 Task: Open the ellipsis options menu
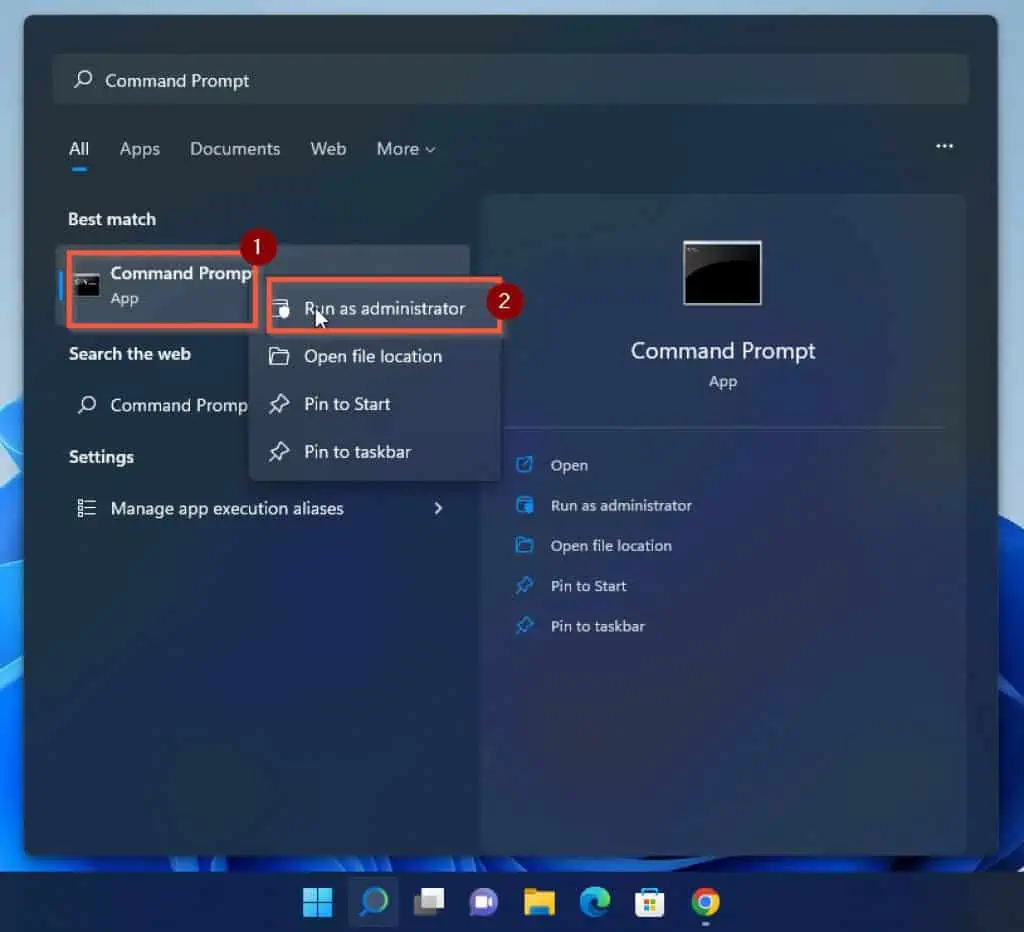pyautogui.click(x=944, y=146)
